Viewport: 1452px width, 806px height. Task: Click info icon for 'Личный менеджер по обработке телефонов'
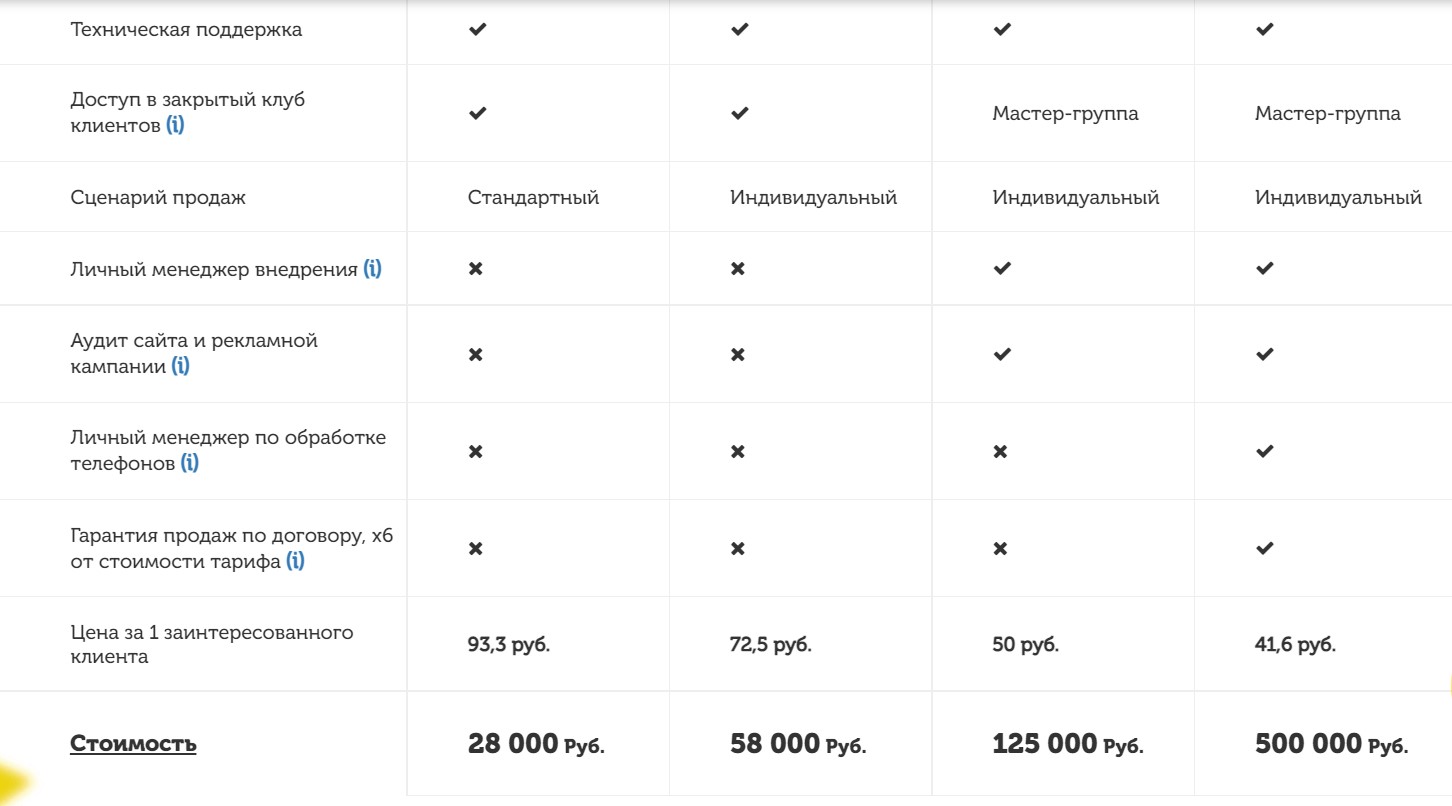[x=189, y=462]
